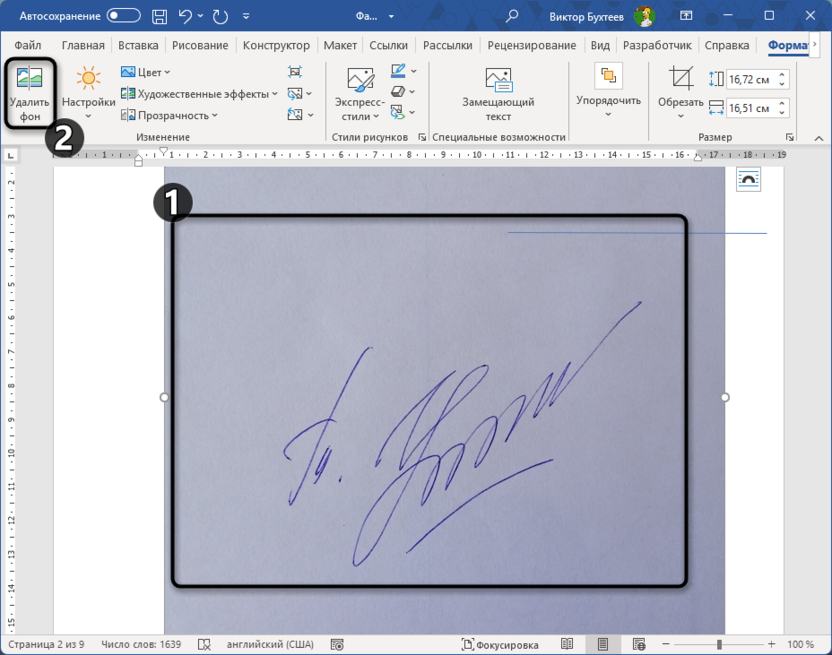Viewport: 832px width, 655px height.
Task: Open the Файл tab
Action: tap(28, 46)
